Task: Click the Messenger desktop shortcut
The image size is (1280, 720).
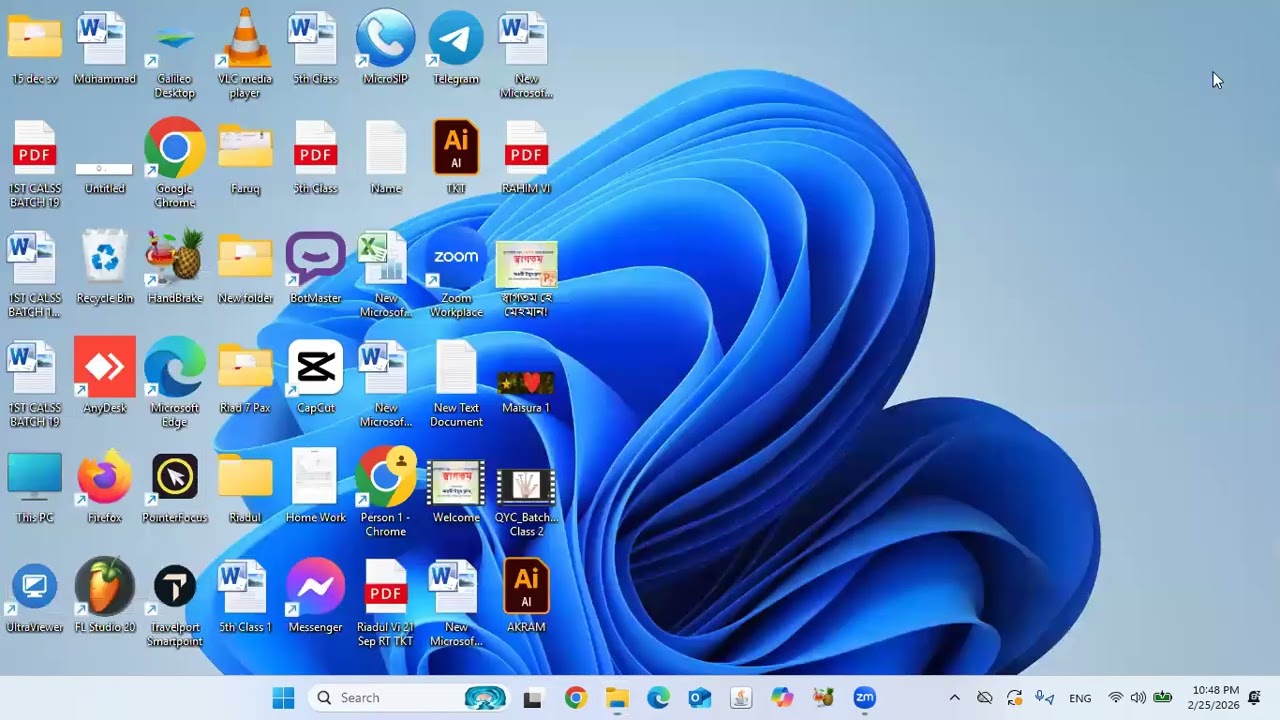Action: click(316, 596)
